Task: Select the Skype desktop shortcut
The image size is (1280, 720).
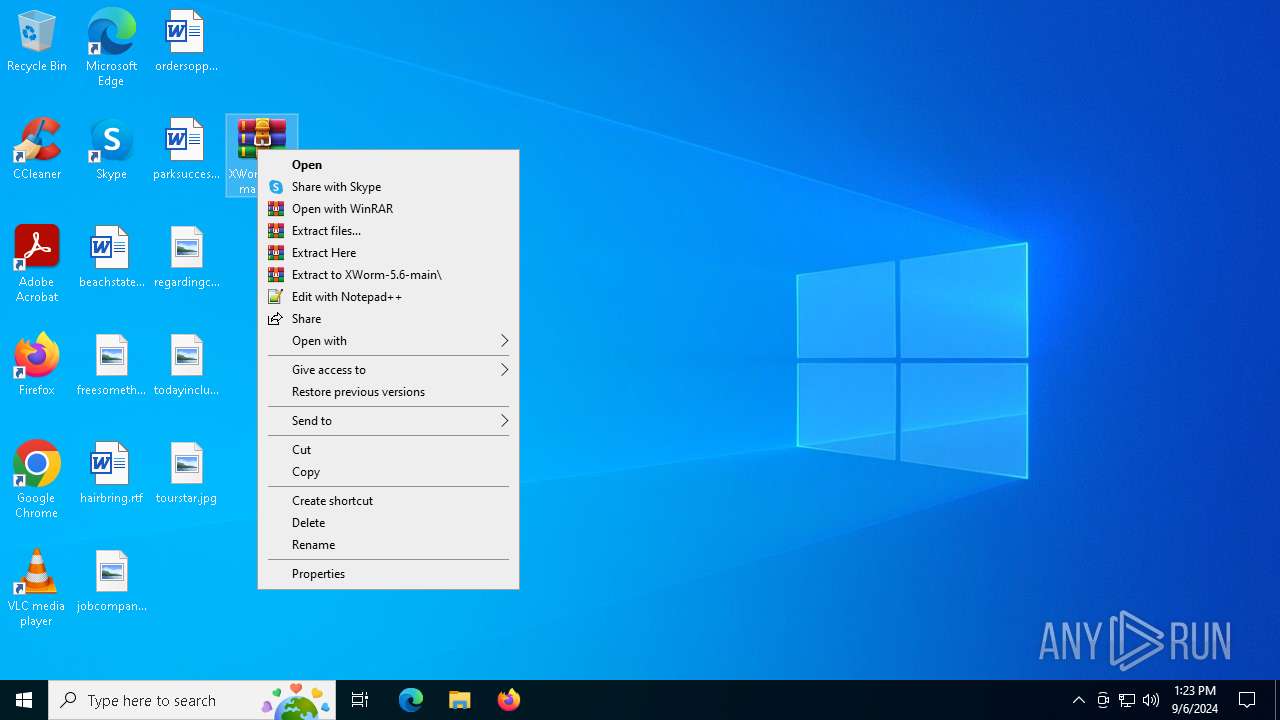Action: pos(111,149)
